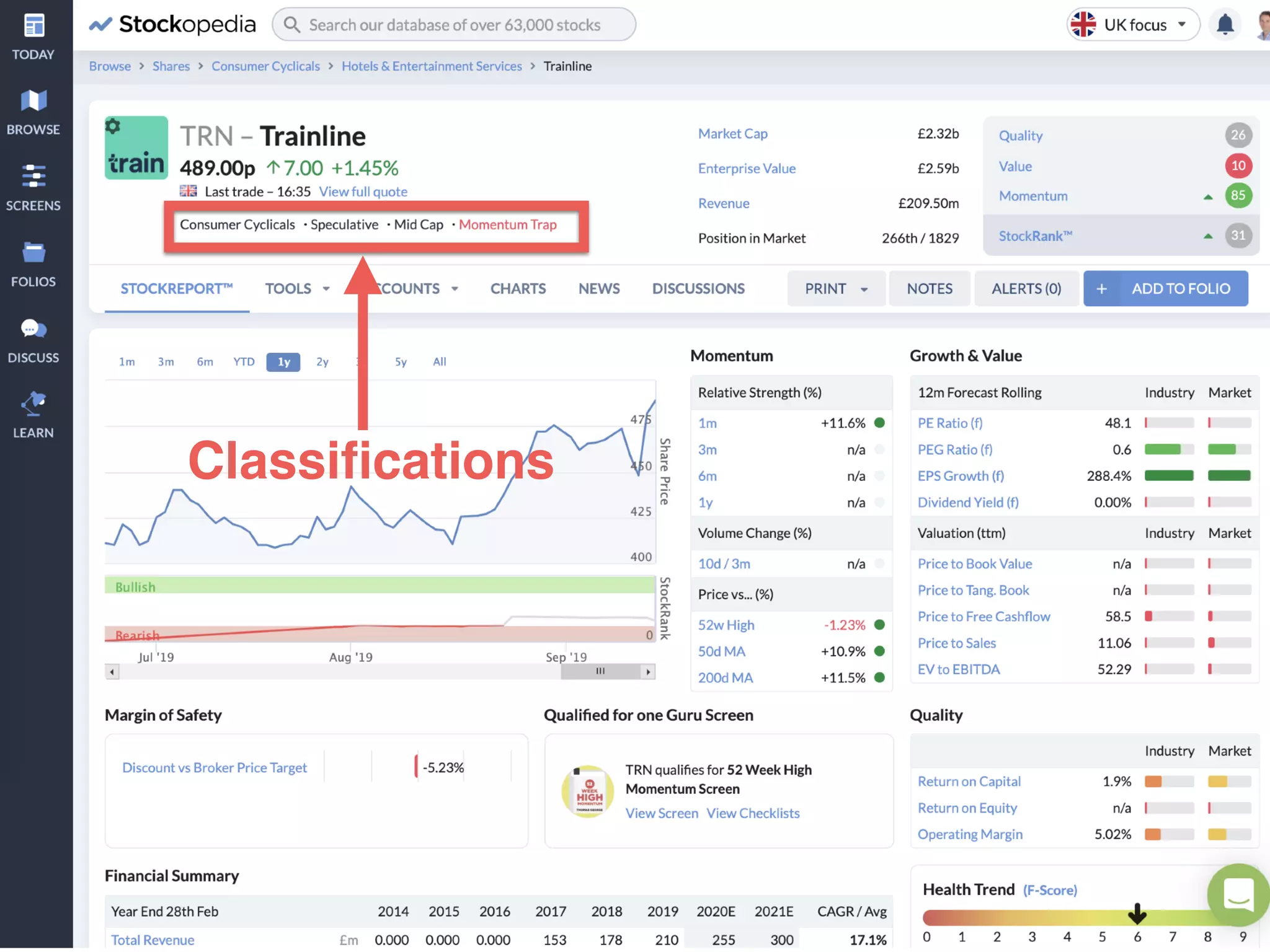The image size is (1270, 952).
Task: Open the View full quote link
Action: coord(363,192)
